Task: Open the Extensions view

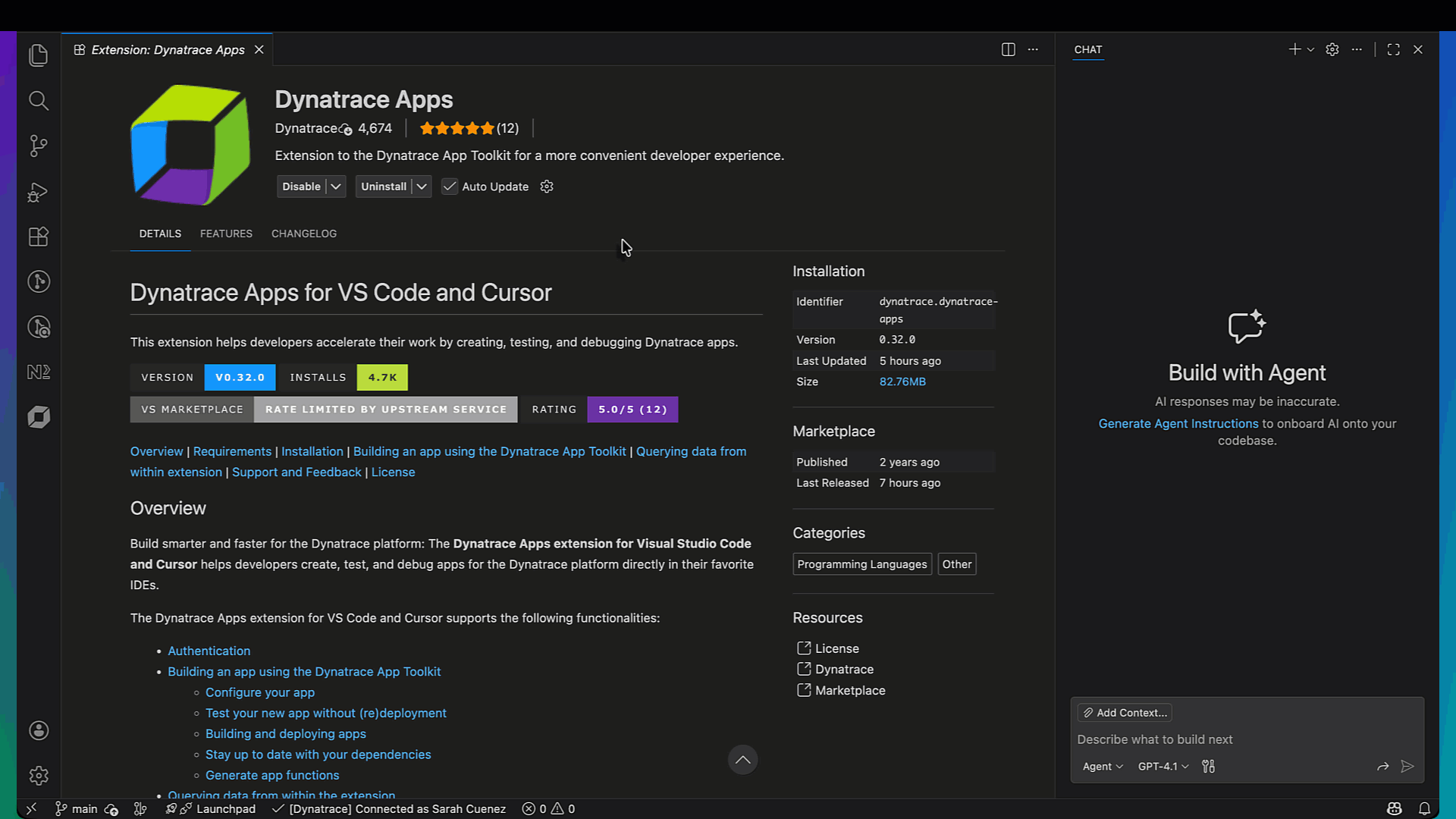Action: 39,237
